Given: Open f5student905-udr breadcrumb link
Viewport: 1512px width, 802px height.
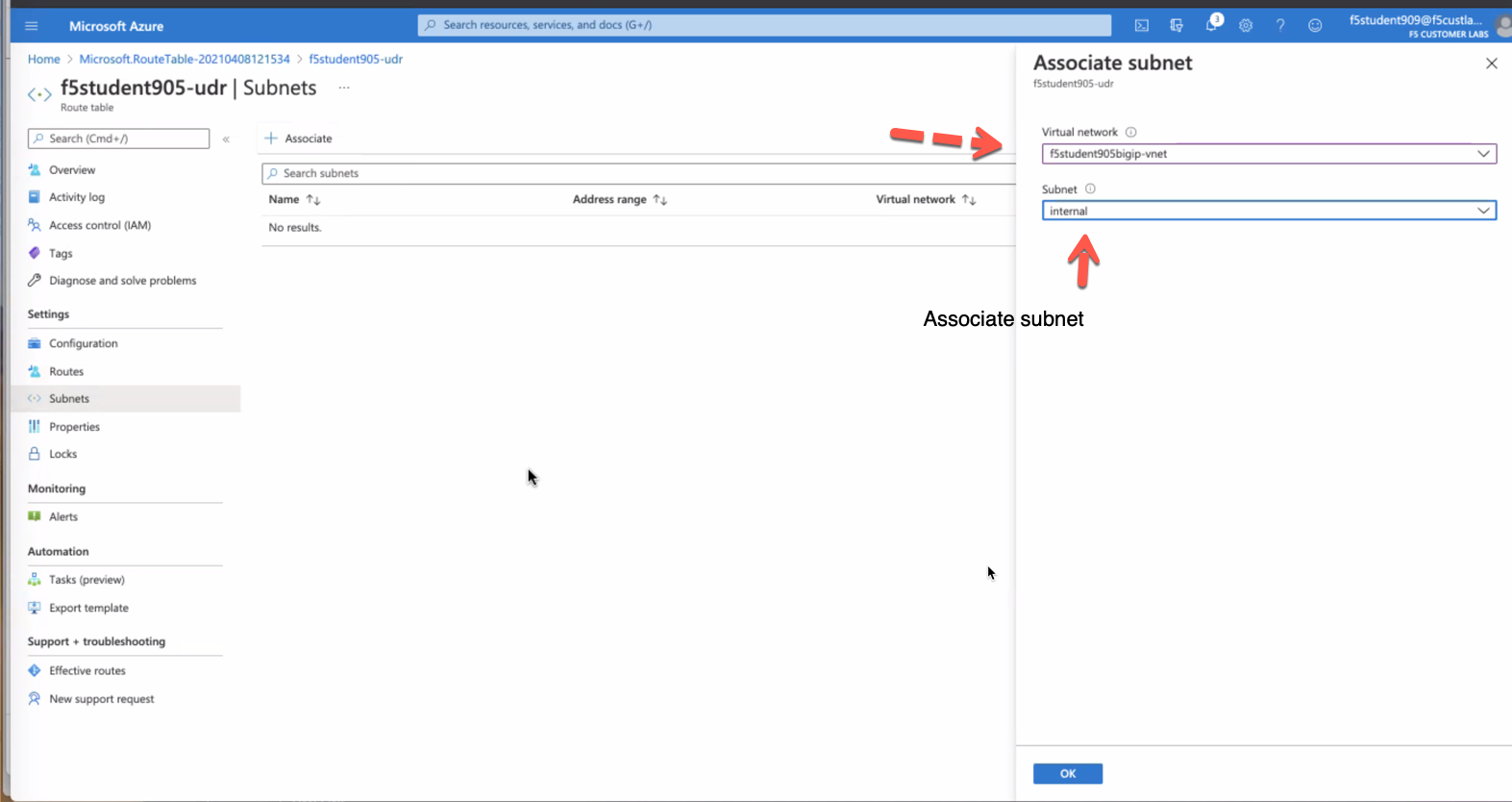Looking at the screenshot, I should [x=356, y=60].
